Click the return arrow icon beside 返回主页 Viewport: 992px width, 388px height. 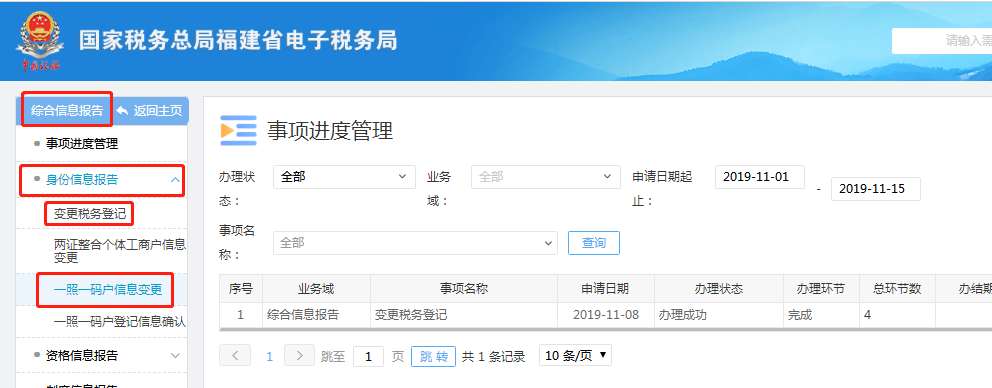123,111
